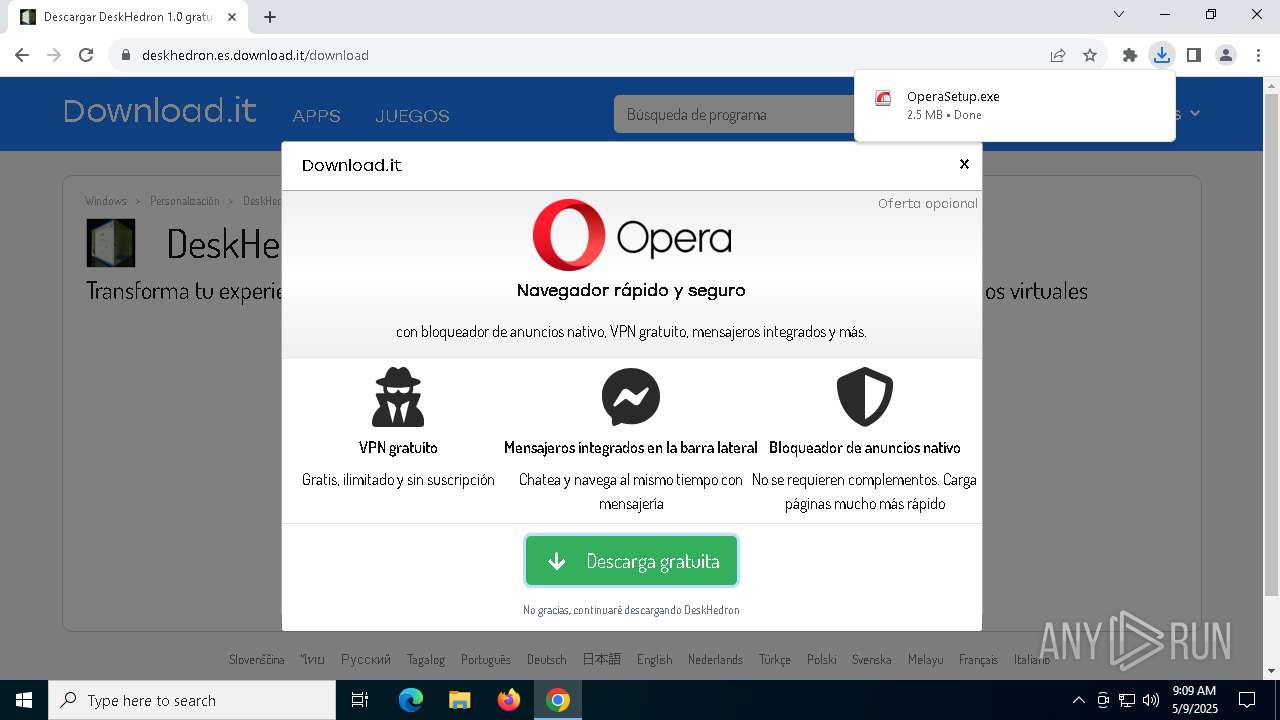This screenshot has height=720, width=1280.
Task: Open the Chrome downloads icon
Action: [x=1161, y=55]
